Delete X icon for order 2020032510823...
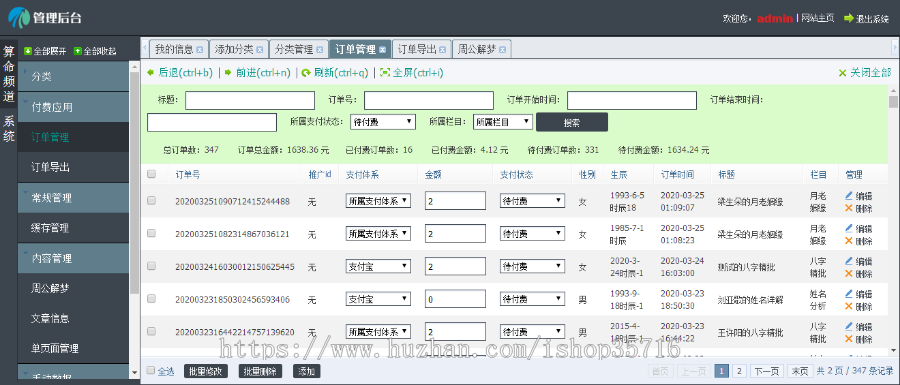Screen dimensions: 900x385 pos(849,240)
